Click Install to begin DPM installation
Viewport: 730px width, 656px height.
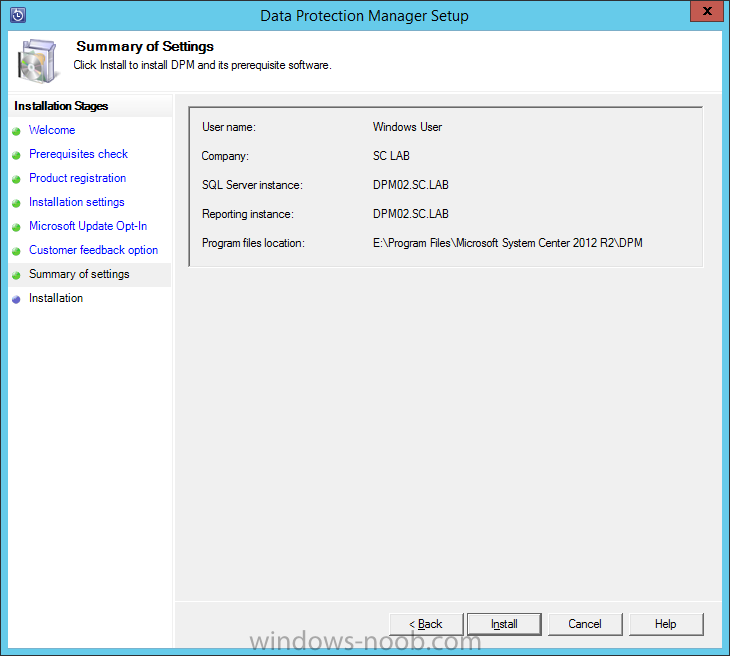504,624
